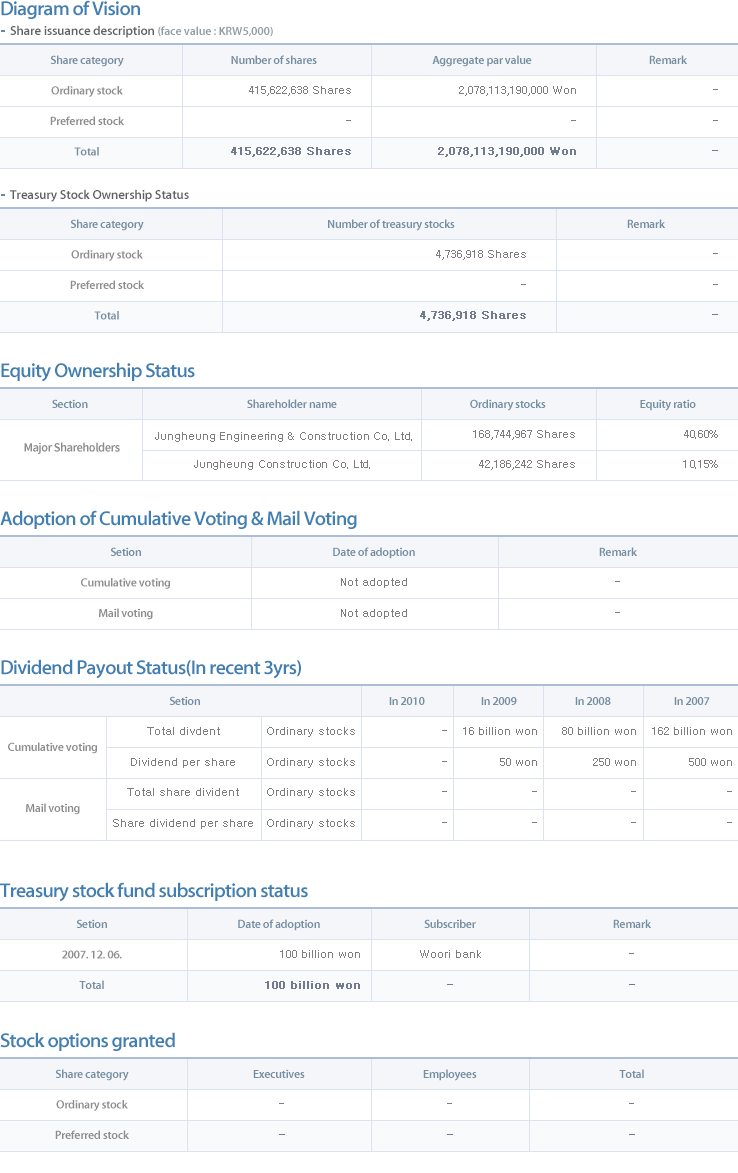Click 'Not adopted' in Cumulative voting row
The image size is (738, 1173).
(x=374, y=582)
